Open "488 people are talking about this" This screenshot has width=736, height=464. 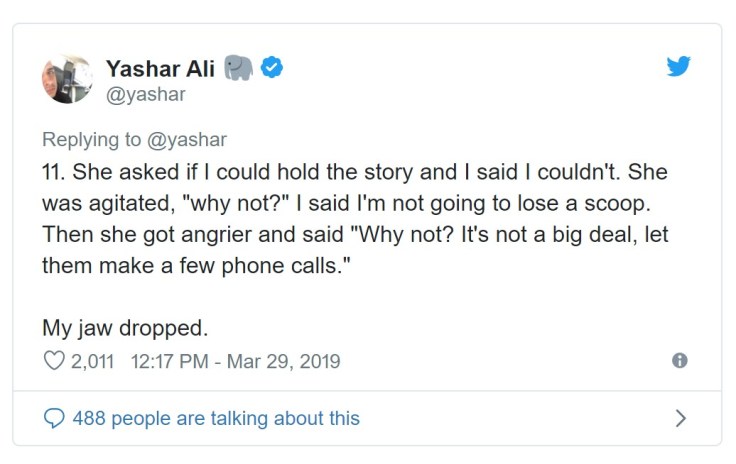tap(215, 417)
